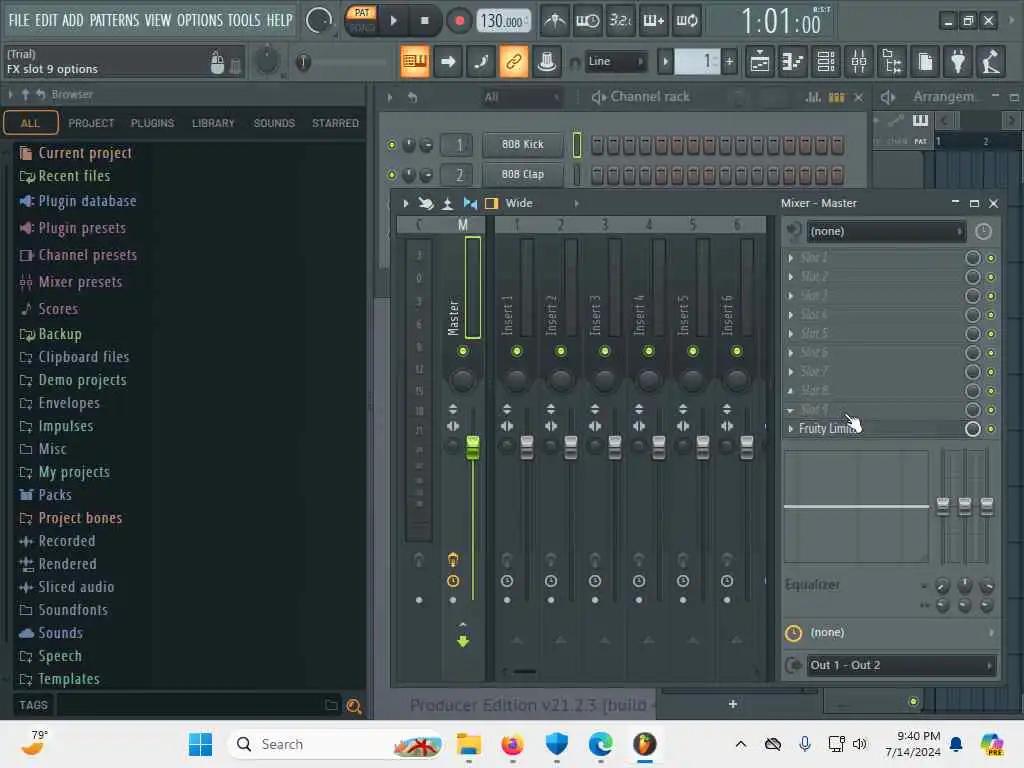
Task: Expand Mixer presets folder
Action: click(80, 282)
